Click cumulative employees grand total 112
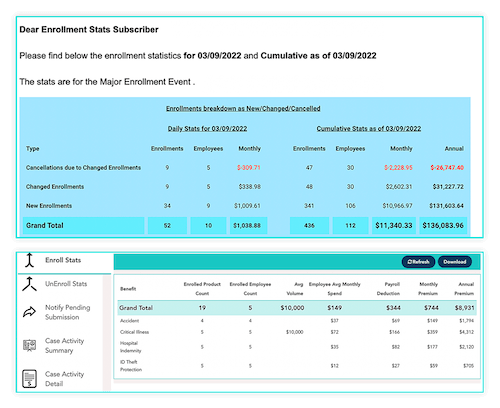Screen dimensions: 500x408 pos(350,225)
